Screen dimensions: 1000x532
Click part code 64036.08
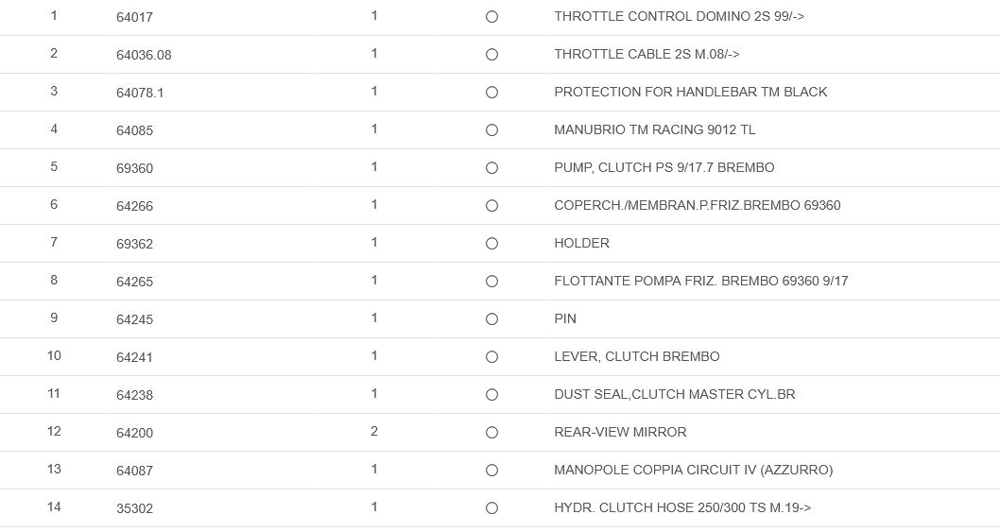click(143, 55)
